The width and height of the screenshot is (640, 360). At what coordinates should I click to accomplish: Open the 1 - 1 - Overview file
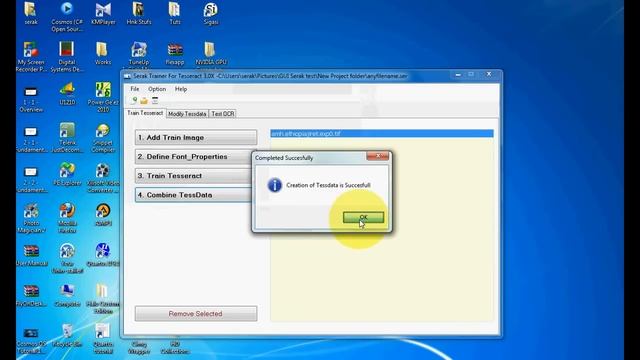[x=31, y=99]
